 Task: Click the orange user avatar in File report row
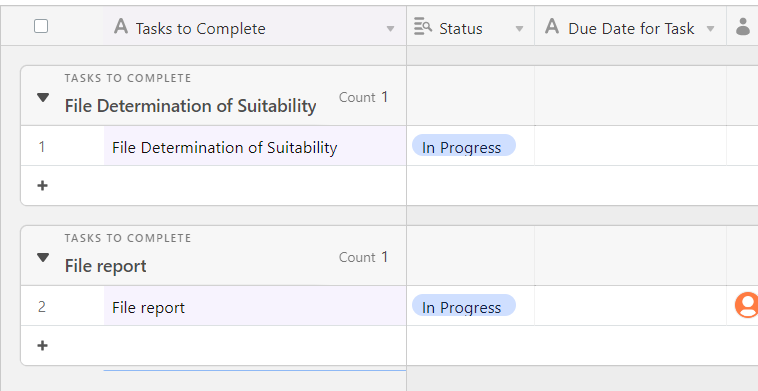746,305
